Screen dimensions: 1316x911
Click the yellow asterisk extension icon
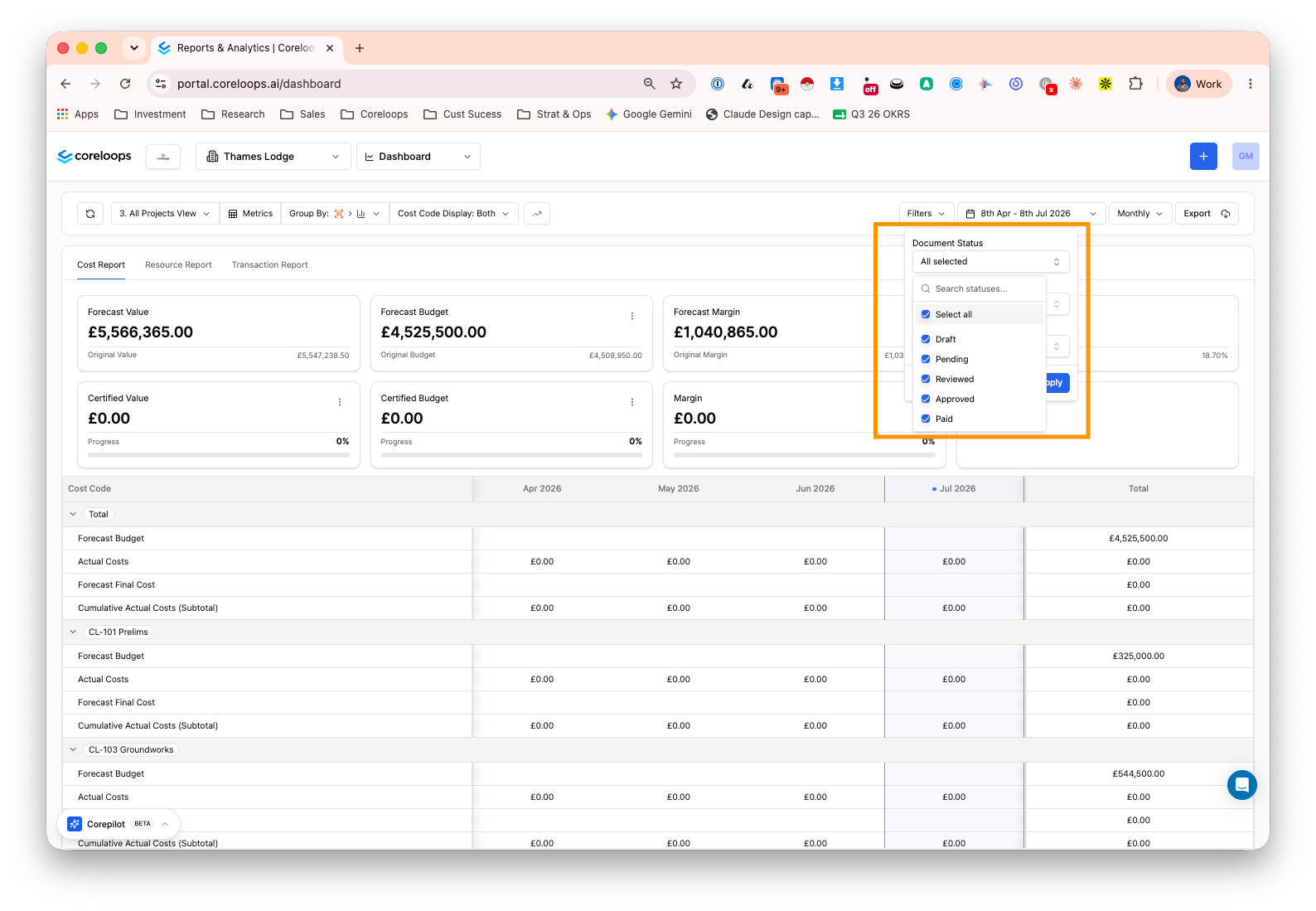[x=1106, y=84]
